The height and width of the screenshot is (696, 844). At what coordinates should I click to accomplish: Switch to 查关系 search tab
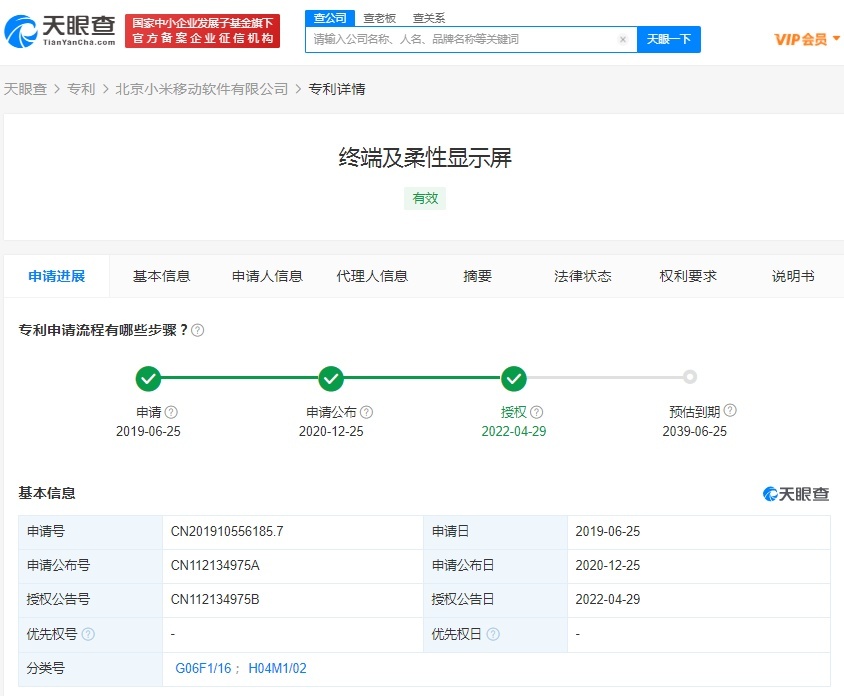point(429,18)
